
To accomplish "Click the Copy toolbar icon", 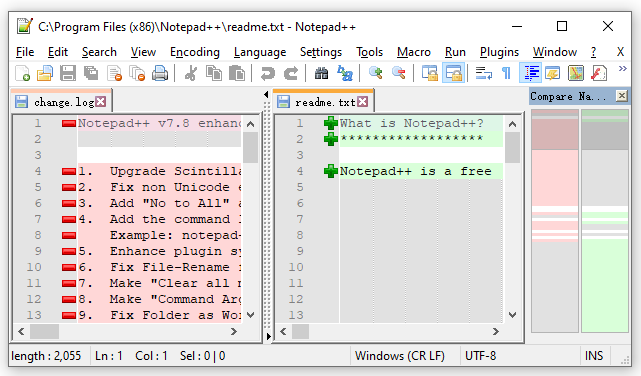I will 213,74.
